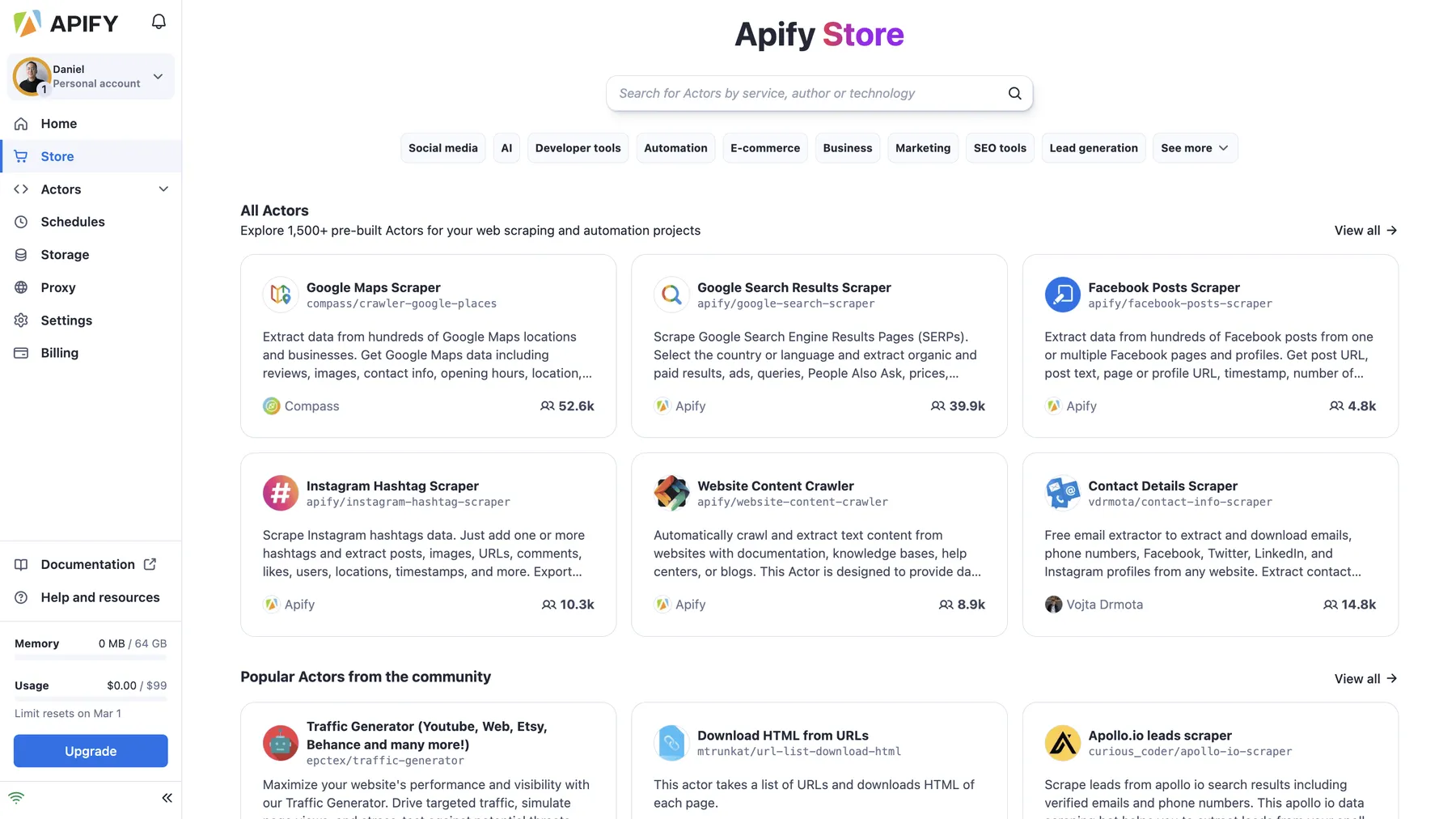Click the Traffic Generator robot icon
This screenshot has height=819, width=1456.
tap(281, 743)
